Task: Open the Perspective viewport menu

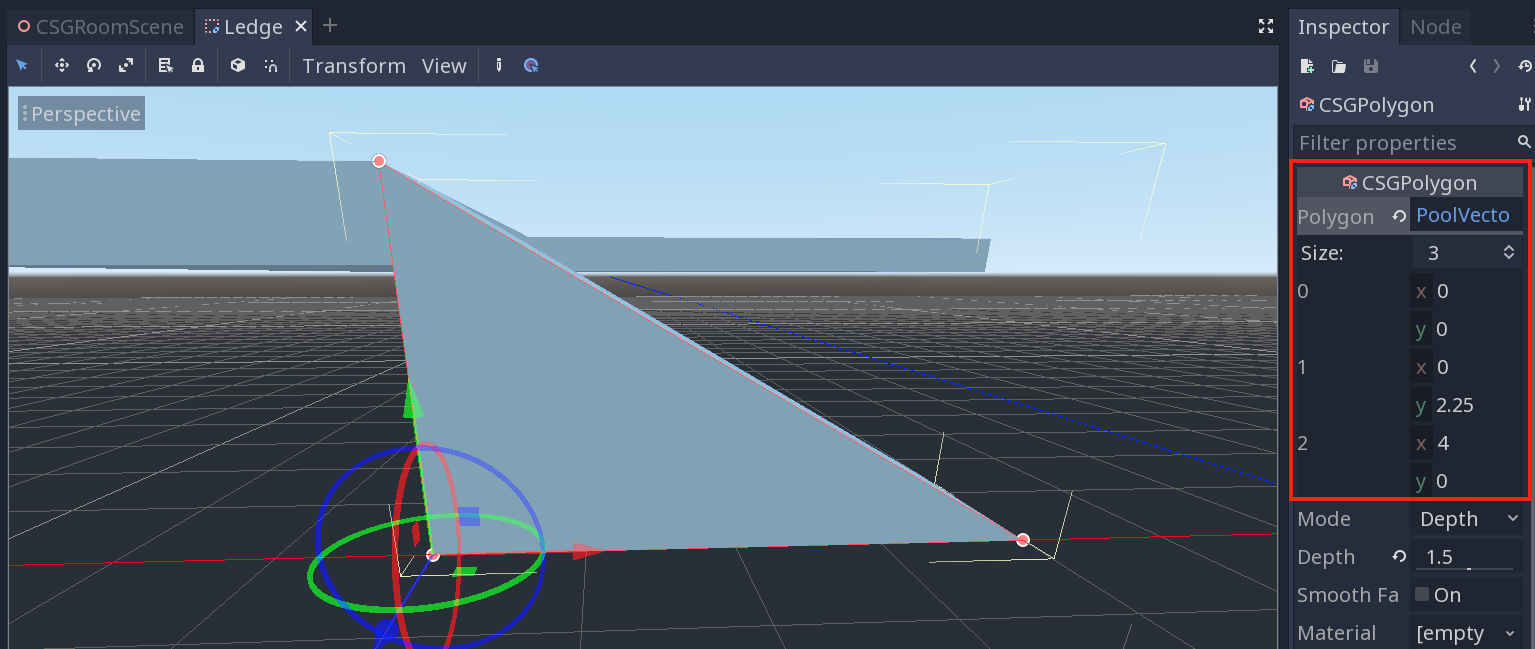Action: (x=81, y=114)
